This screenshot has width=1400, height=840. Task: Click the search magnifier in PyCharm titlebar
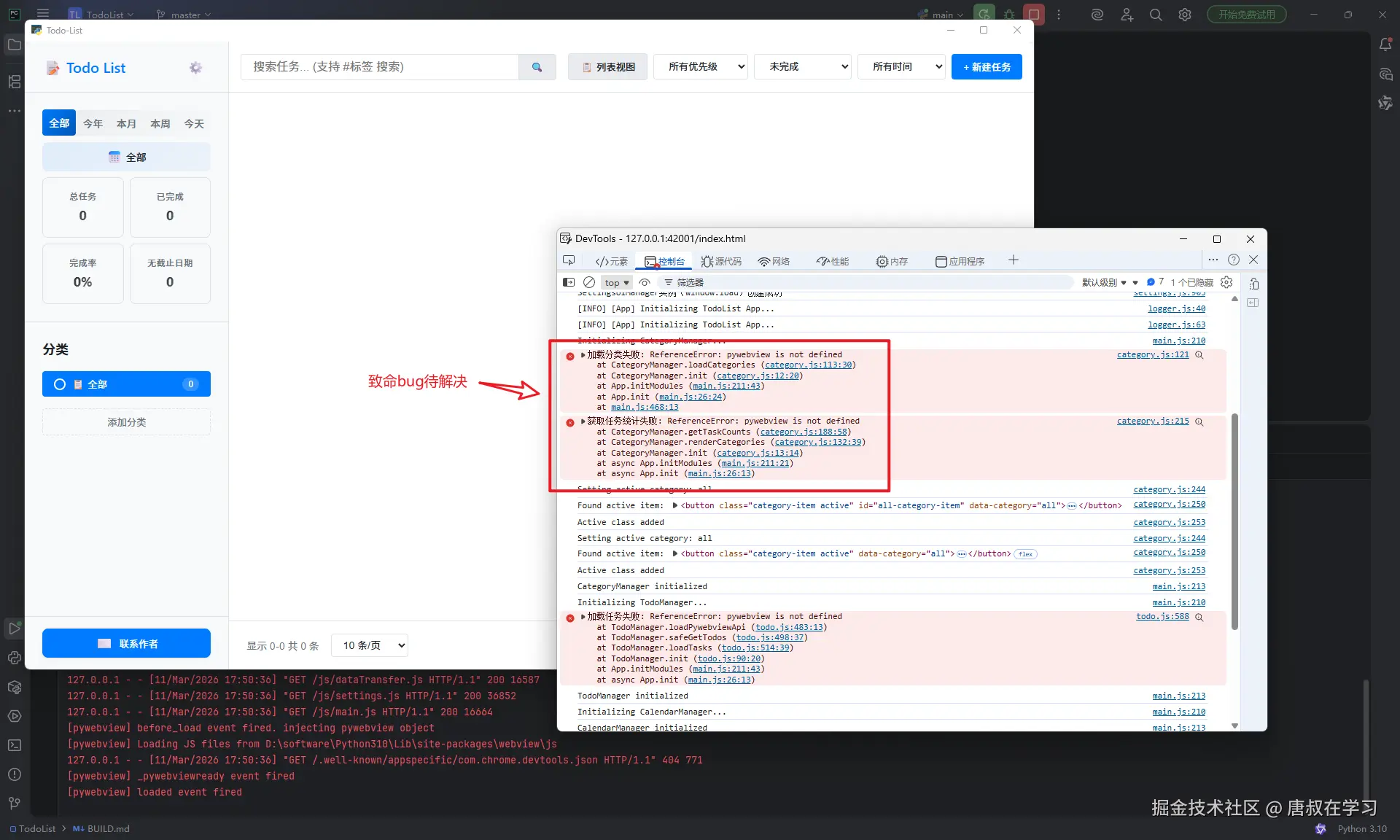(x=1155, y=14)
